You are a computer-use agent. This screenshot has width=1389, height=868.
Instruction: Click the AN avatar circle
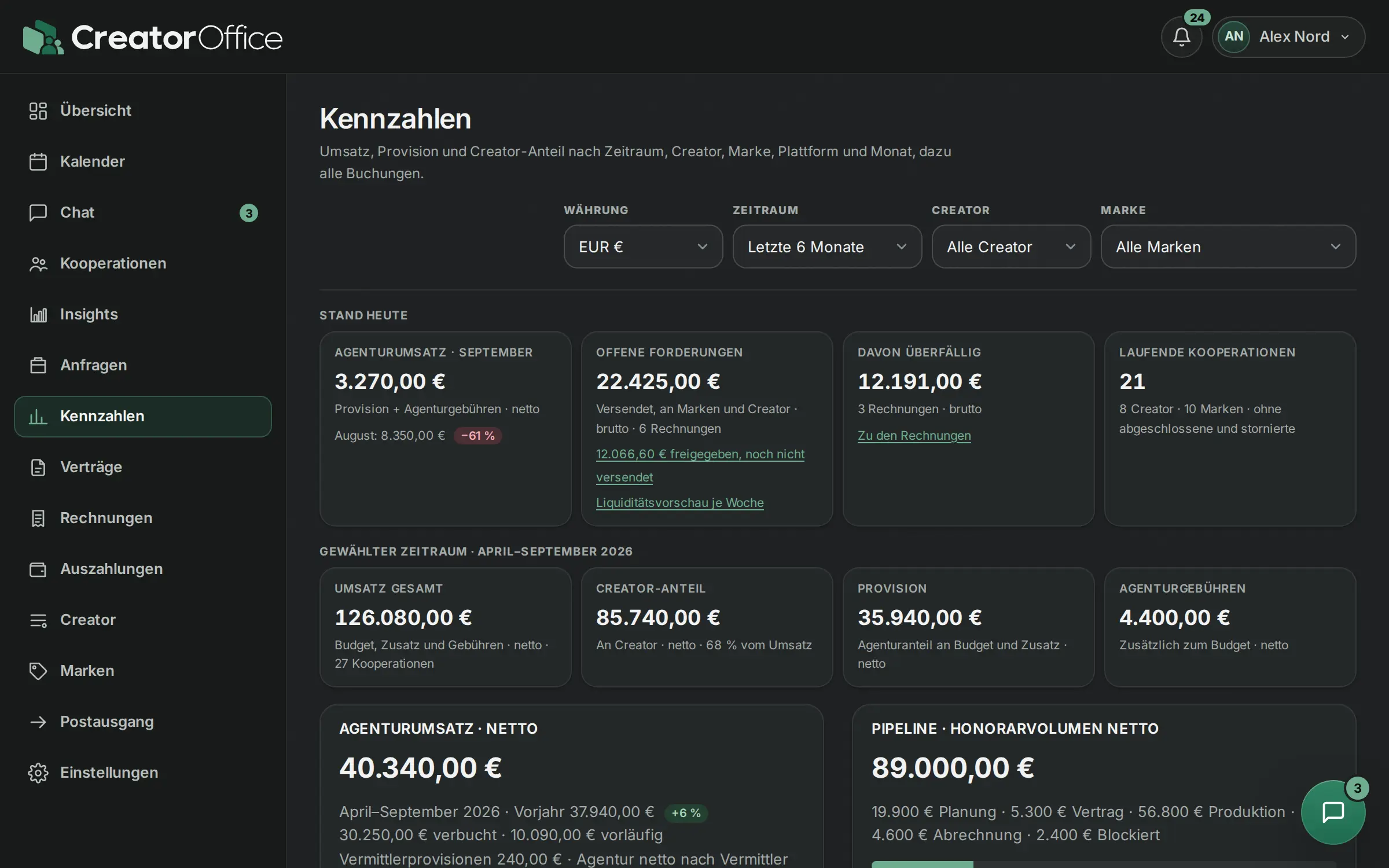[1233, 36]
